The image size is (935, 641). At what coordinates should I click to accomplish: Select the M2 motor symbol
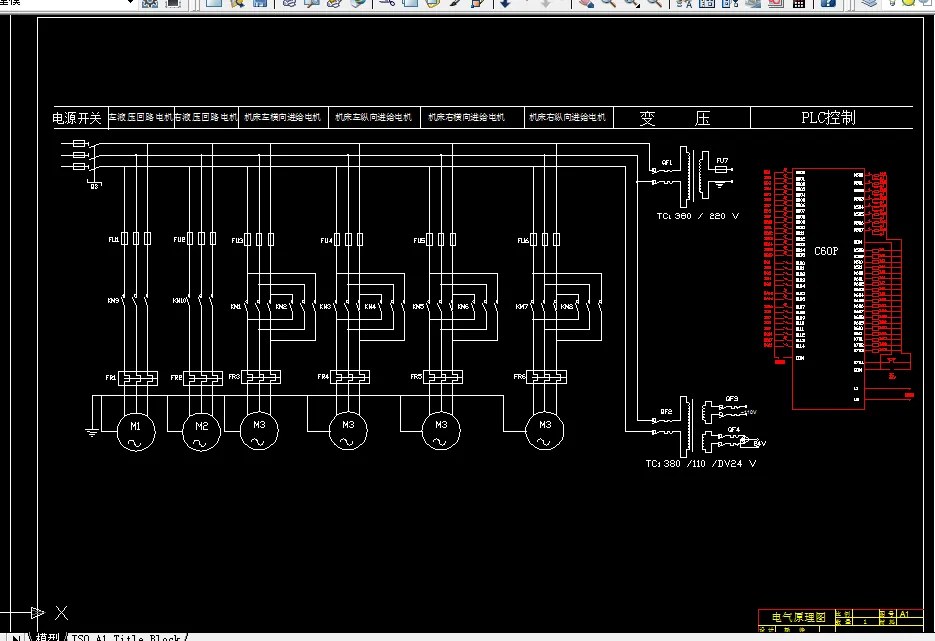[x=202, y=432]
